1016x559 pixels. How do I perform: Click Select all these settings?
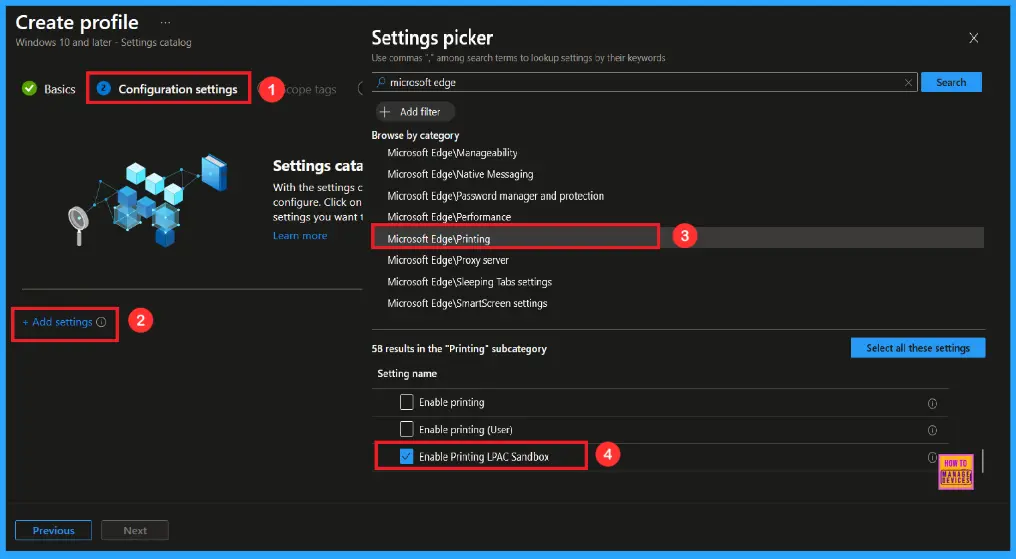918,348
